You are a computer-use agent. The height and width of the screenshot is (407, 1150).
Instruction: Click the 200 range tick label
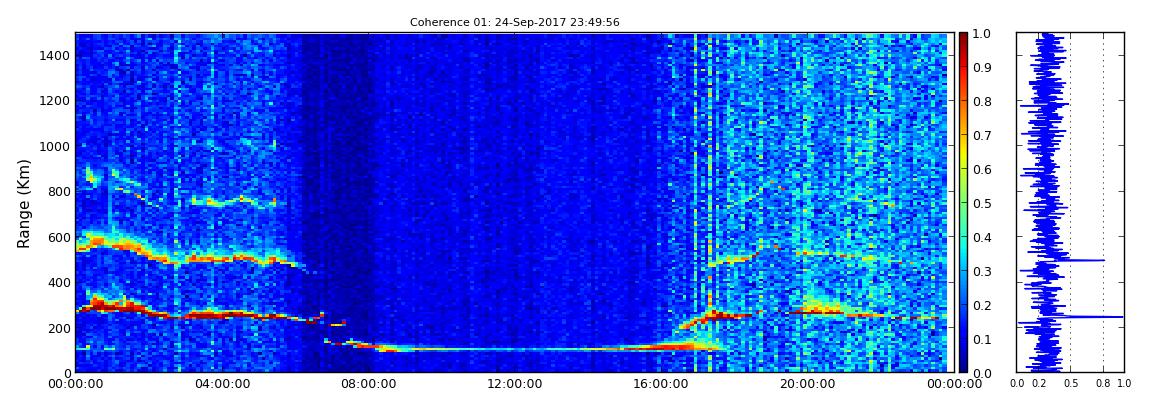pos(59,329)
